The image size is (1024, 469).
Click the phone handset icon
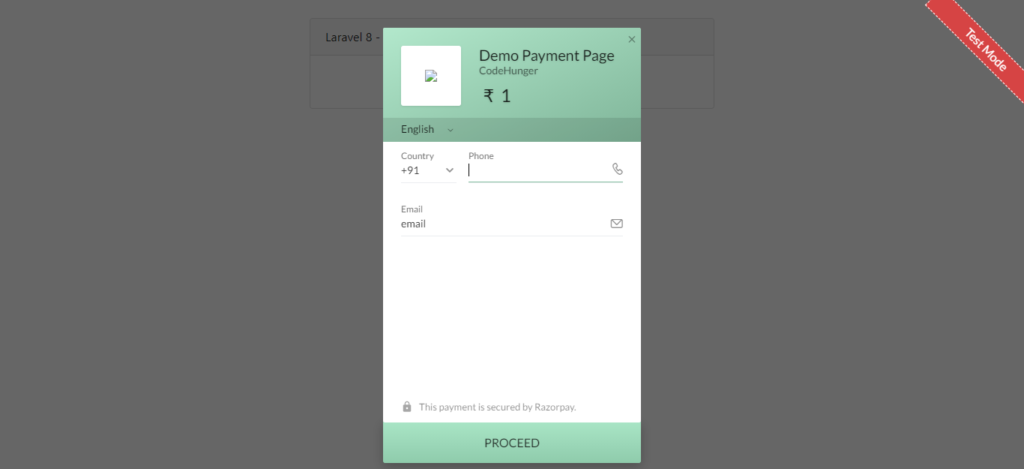point(617,169)
